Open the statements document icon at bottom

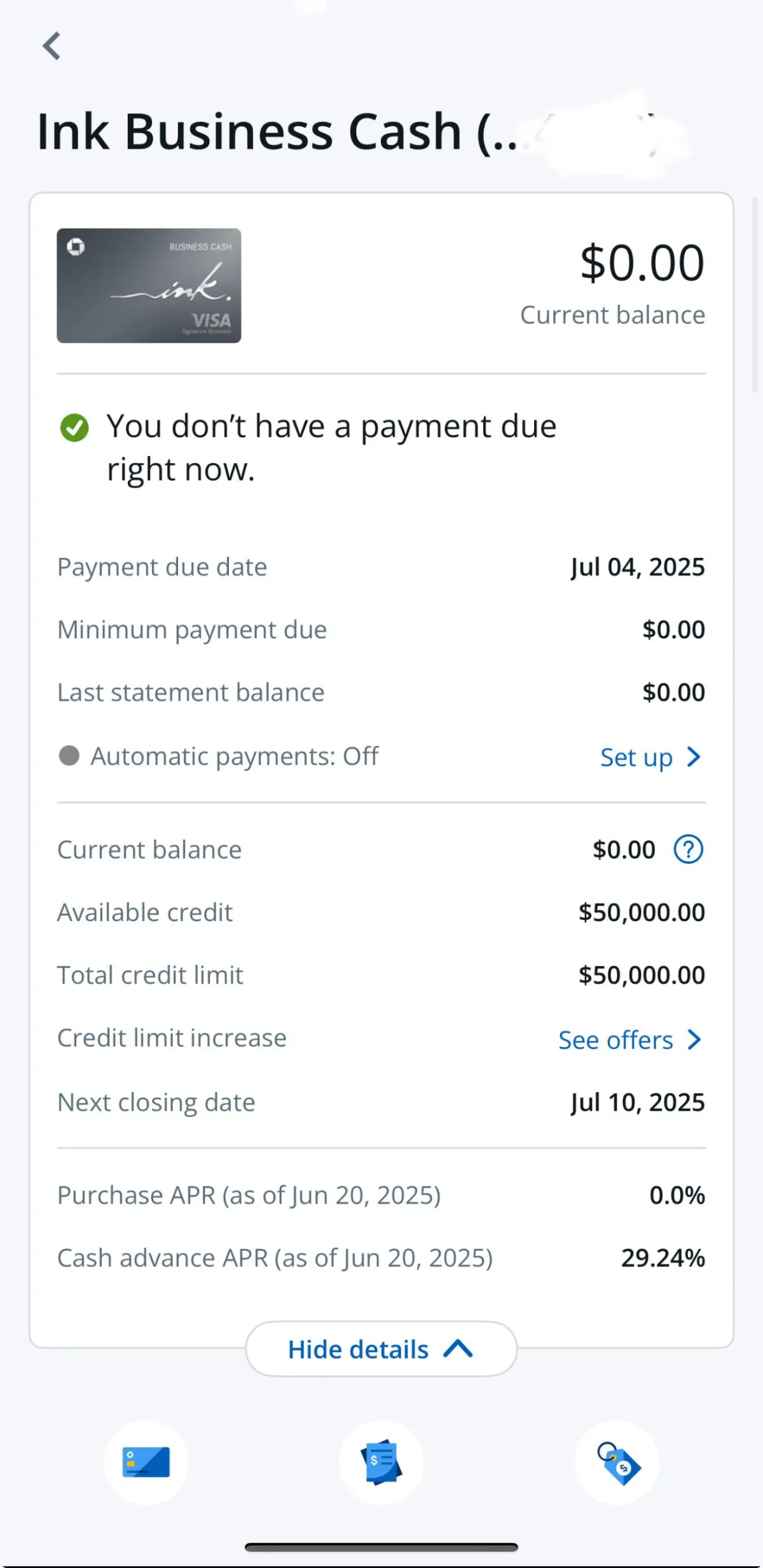pos(381,1462)
